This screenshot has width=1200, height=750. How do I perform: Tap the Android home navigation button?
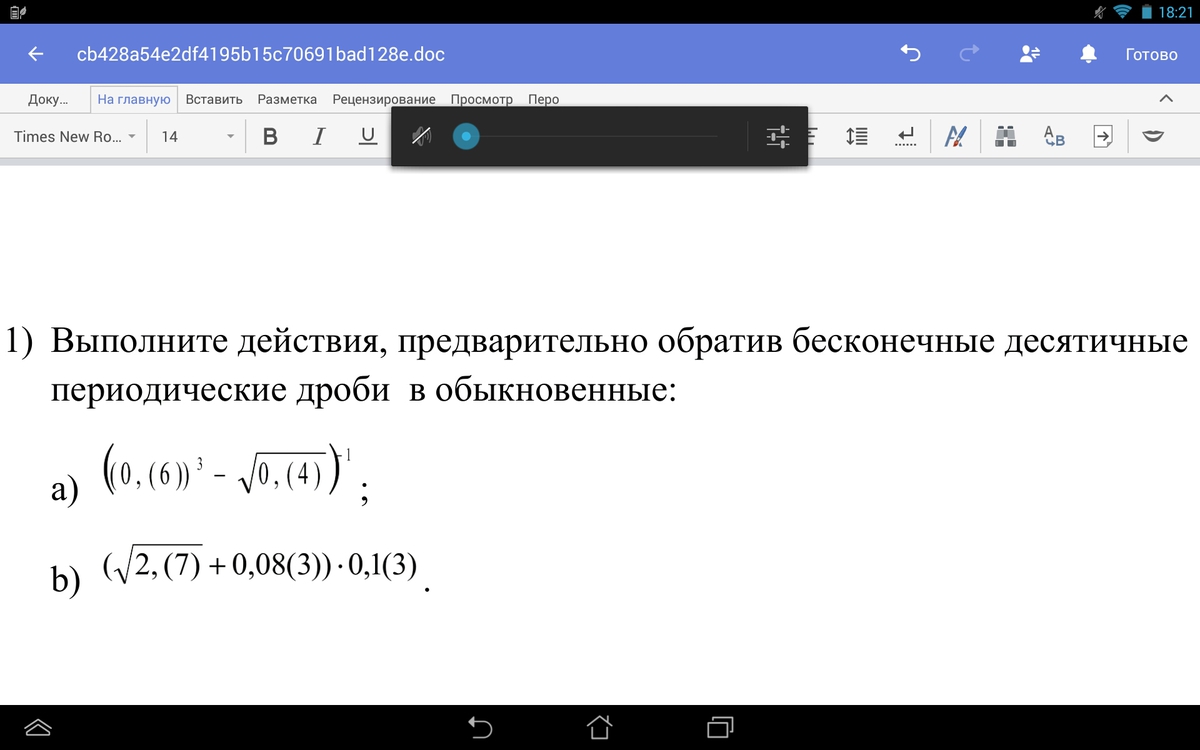[x=599, y=727]
